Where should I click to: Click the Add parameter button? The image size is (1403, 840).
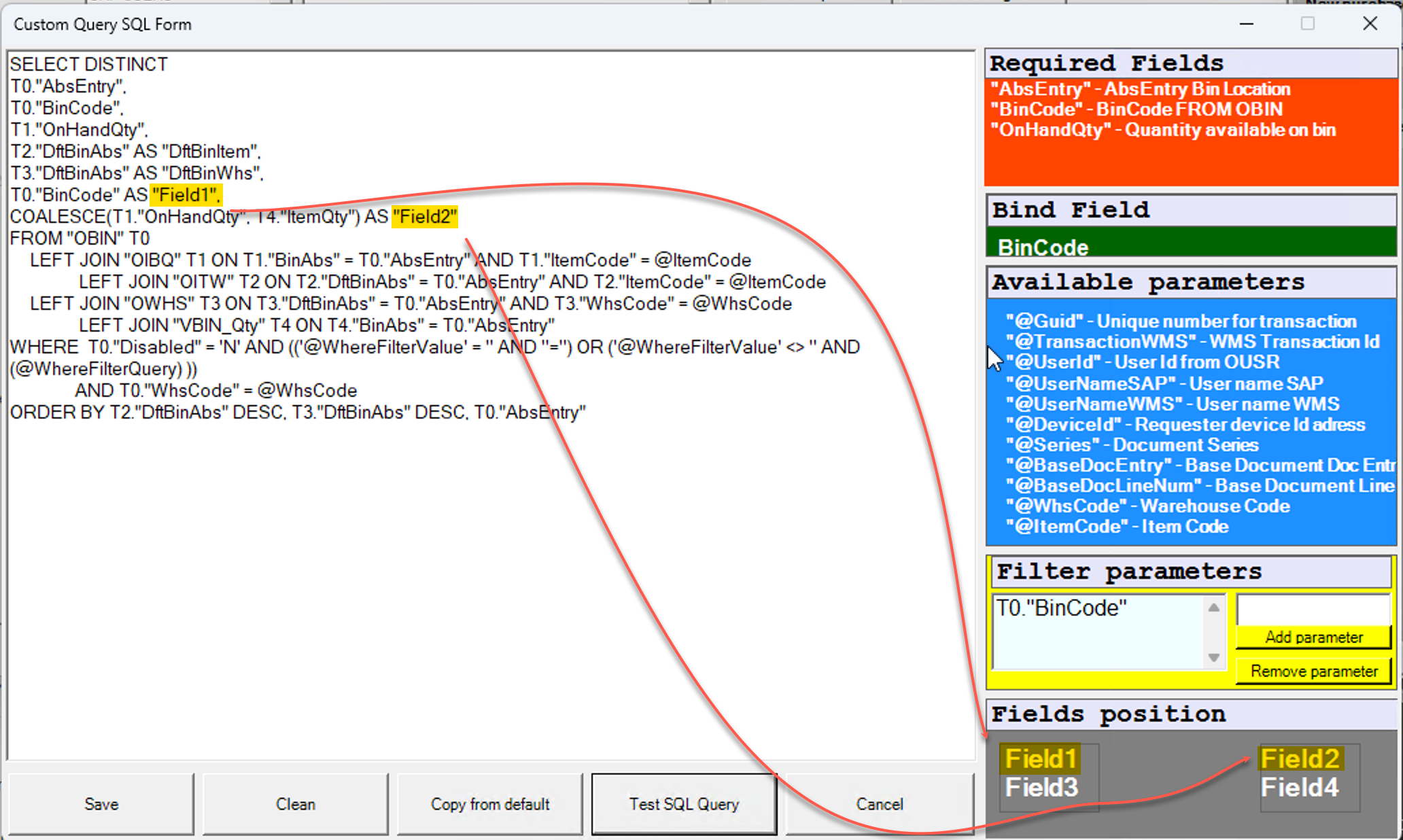pos(1313,637)
